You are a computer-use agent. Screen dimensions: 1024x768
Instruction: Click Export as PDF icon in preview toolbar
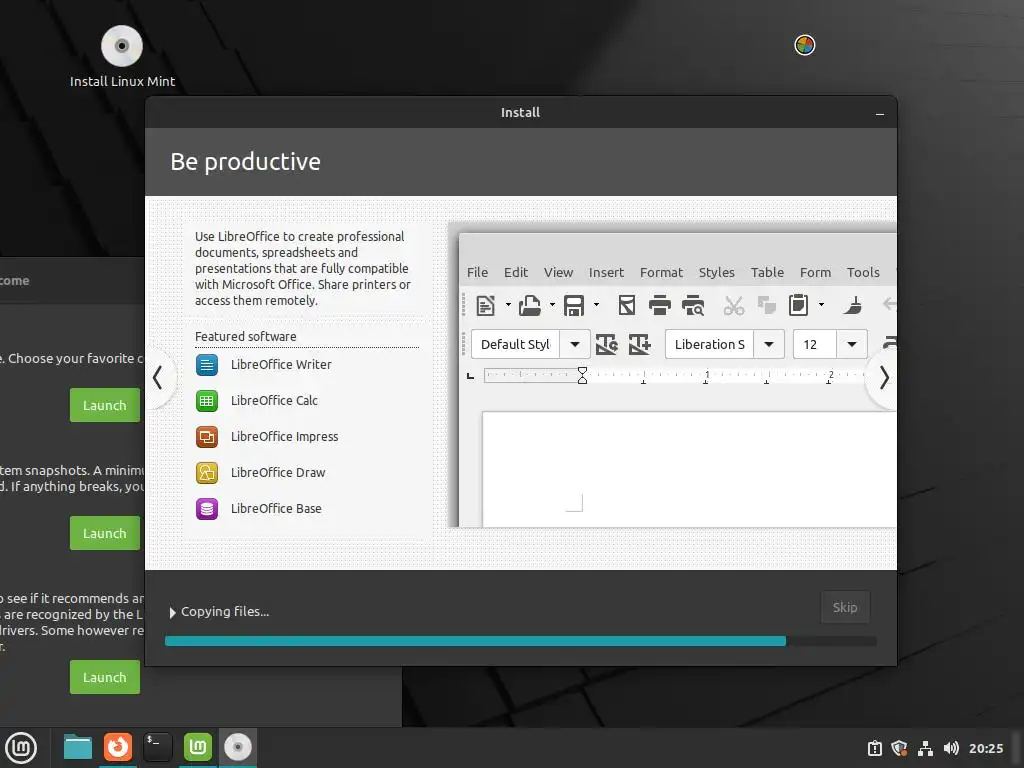(x=627, y=305)
